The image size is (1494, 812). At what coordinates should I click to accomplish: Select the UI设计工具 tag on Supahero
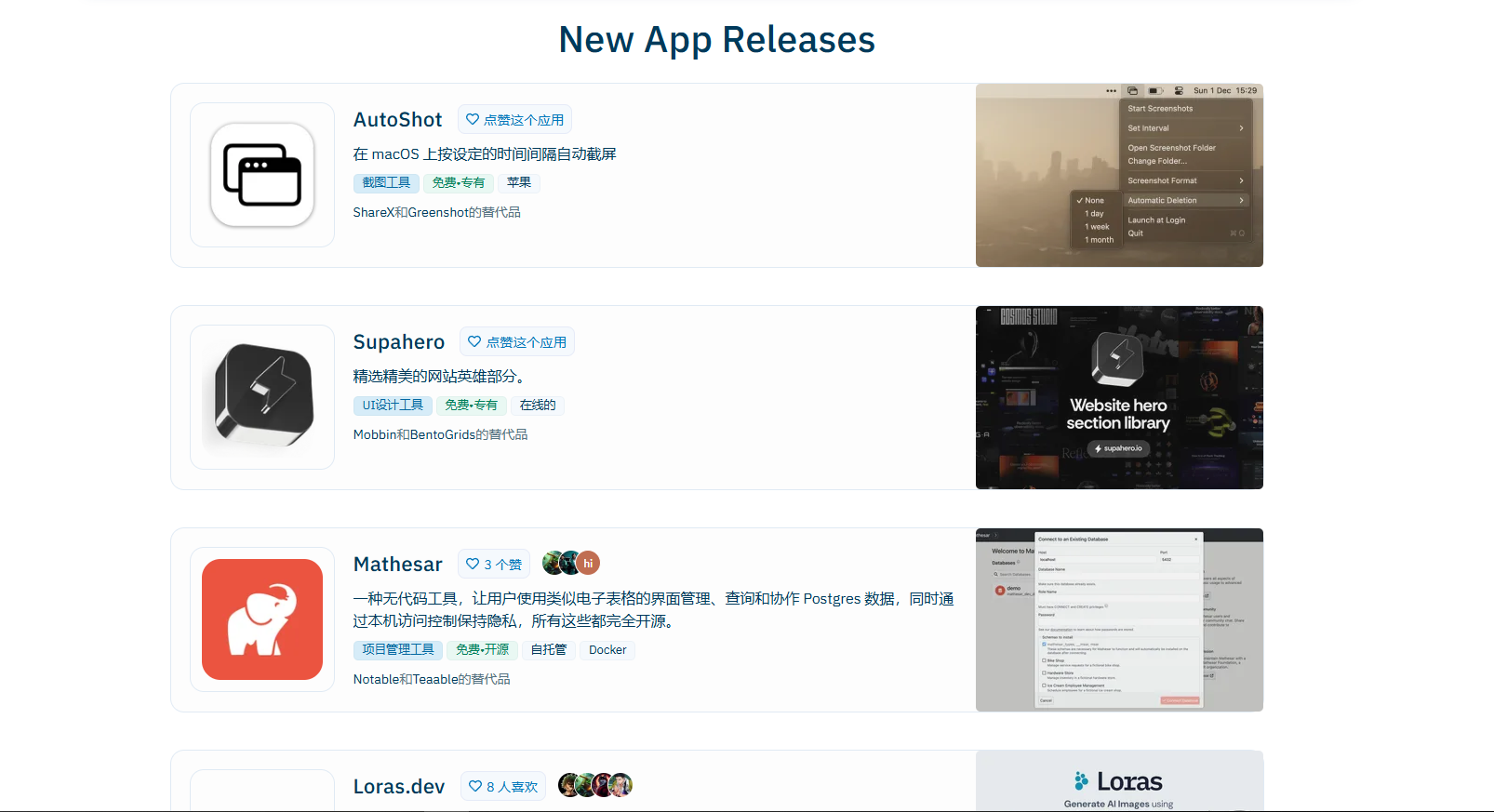point(393,406)
